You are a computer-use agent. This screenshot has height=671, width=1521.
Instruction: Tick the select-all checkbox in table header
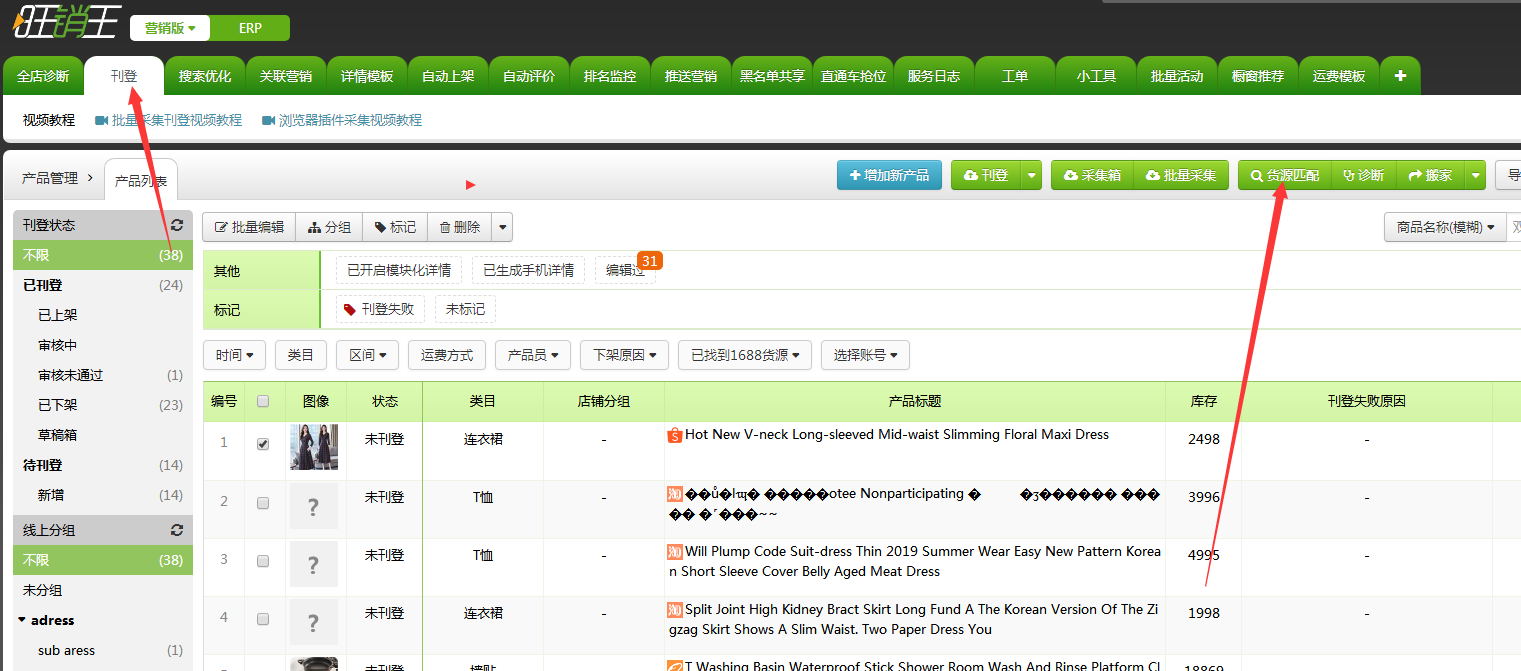click(x=263, y=401)
